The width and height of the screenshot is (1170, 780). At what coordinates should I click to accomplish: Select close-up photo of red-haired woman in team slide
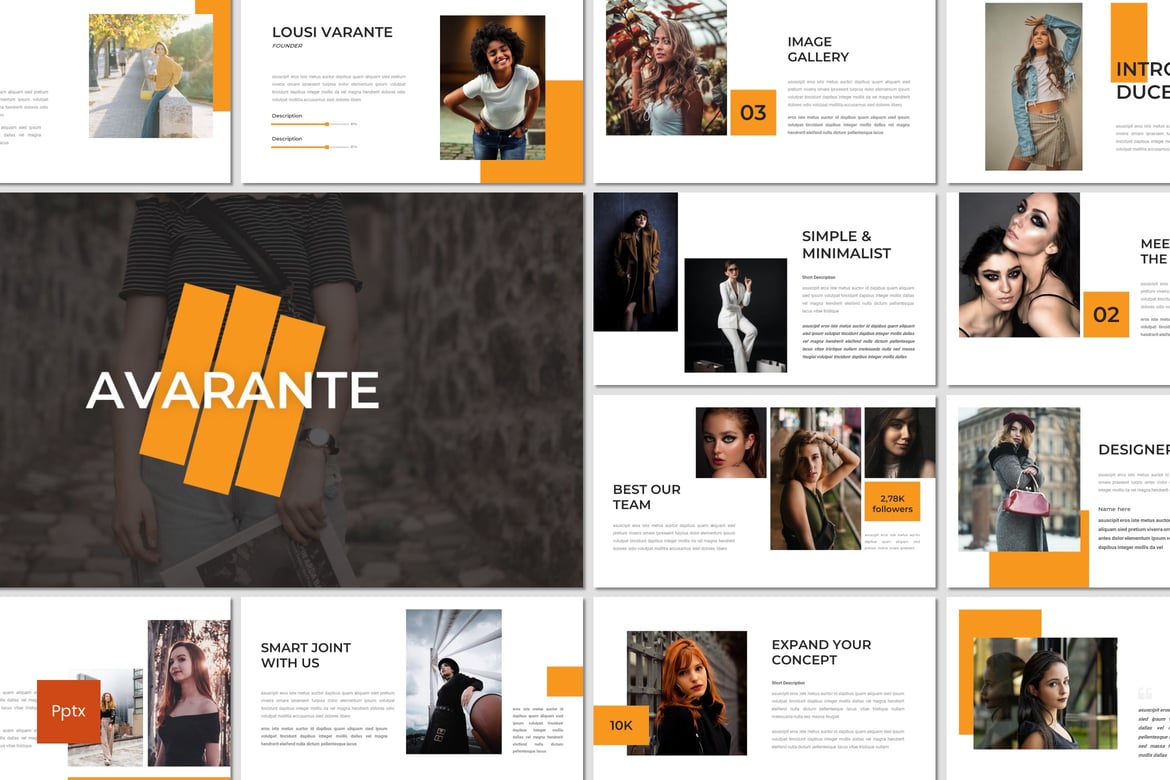(731, 443)
